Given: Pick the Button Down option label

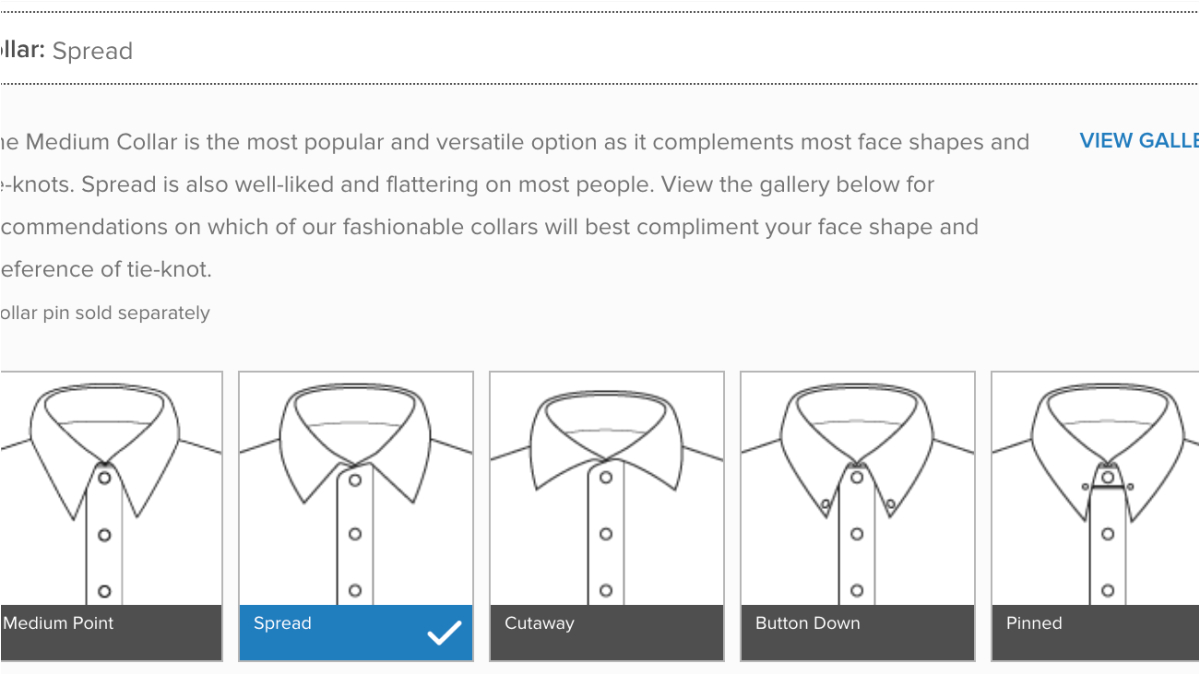Looking at the screenshot, I should pos(808,624).
